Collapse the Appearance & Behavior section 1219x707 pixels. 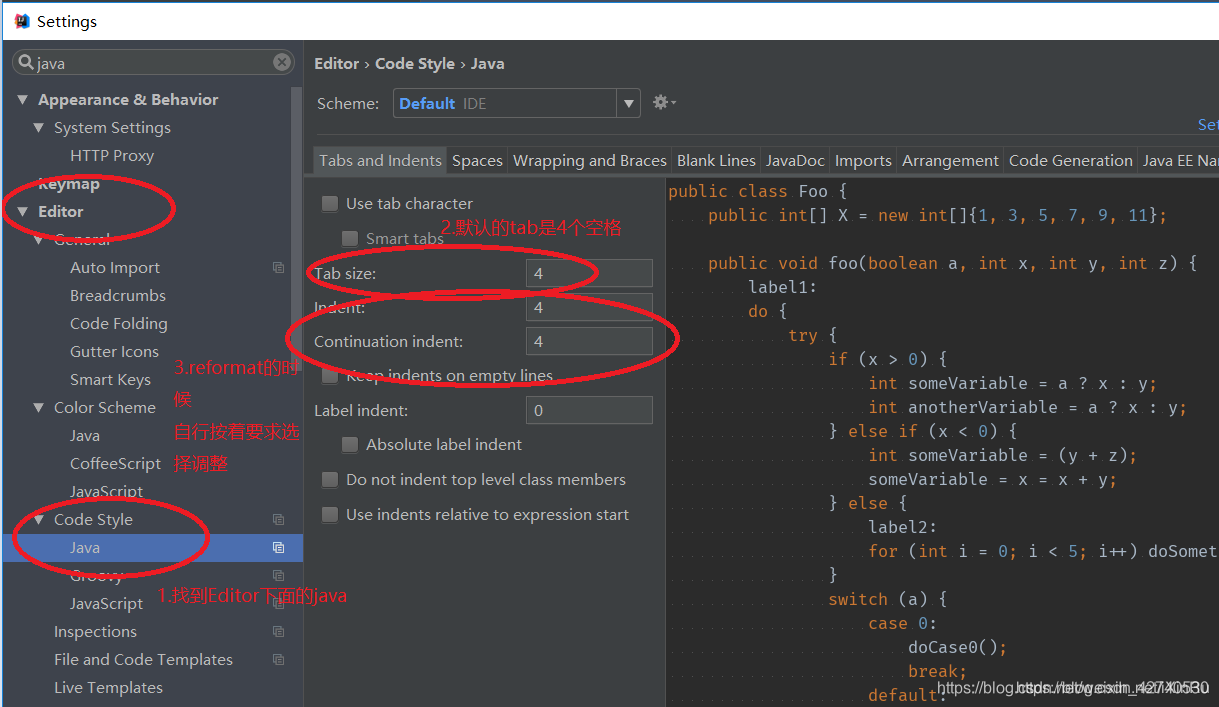pyautogui.click(x=22, y=100)
